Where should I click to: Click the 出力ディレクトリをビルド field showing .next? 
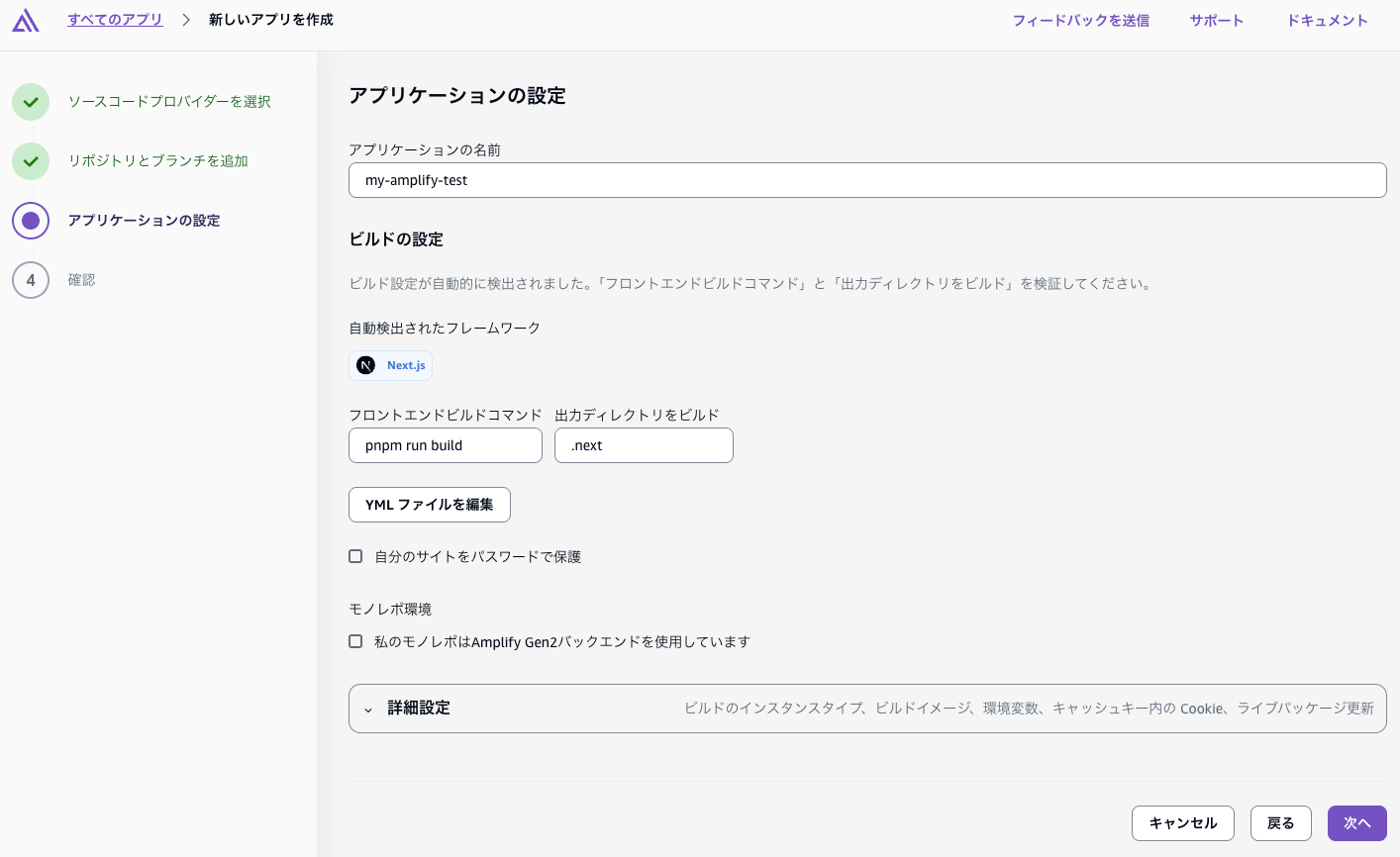pos(644,445)
